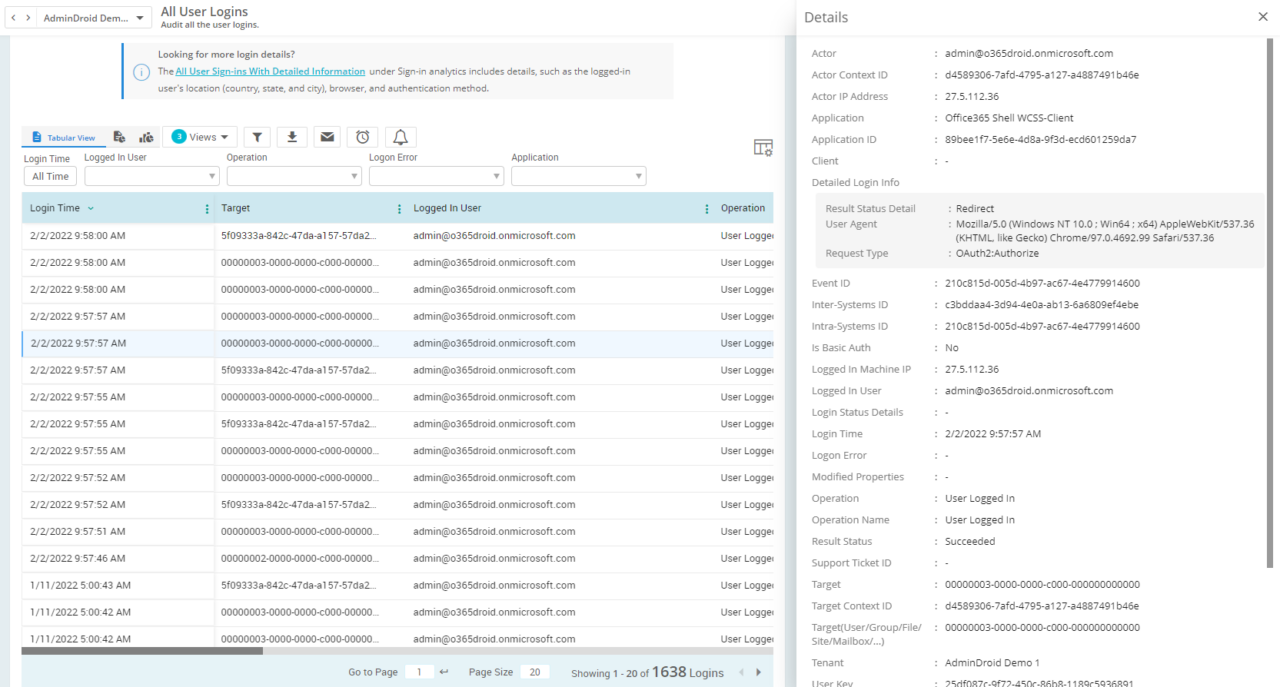This screenshot has height=687, width=1280.
Task: Open the filter options using the funnel icon
Action: [x=256, y=137]
